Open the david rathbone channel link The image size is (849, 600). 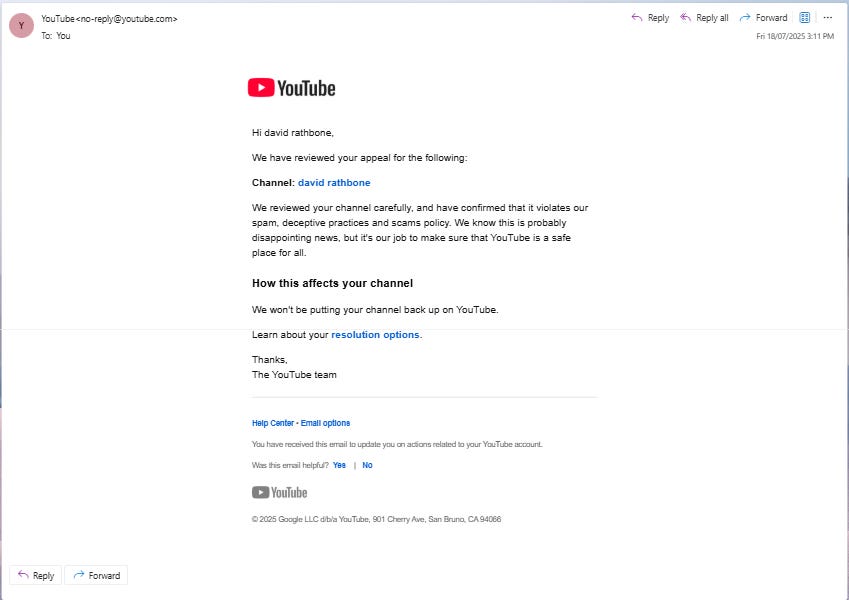pyautogui.click(x=334, y=183)
